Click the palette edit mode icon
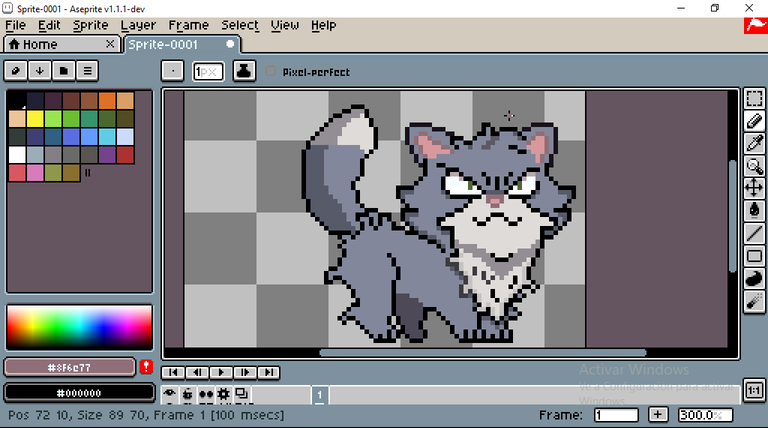 click(16, 71)
